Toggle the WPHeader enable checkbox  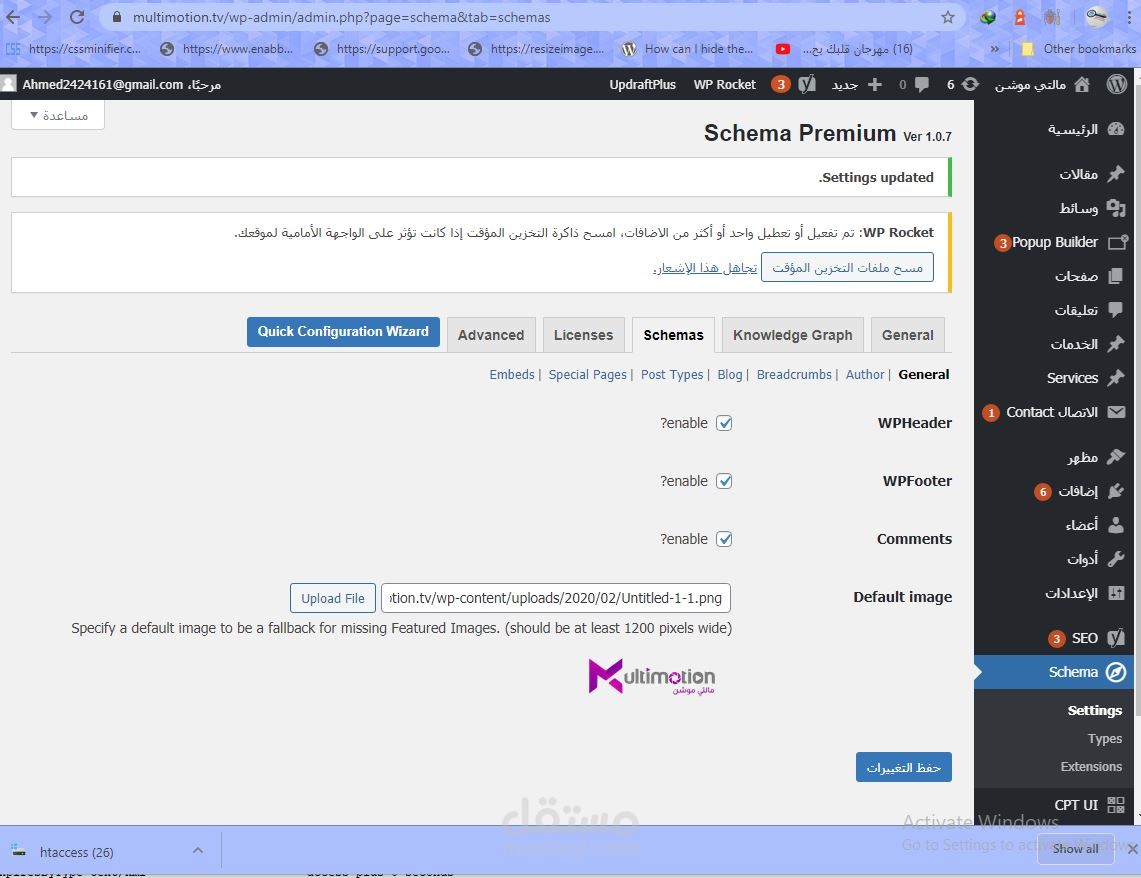coord(723,423)
